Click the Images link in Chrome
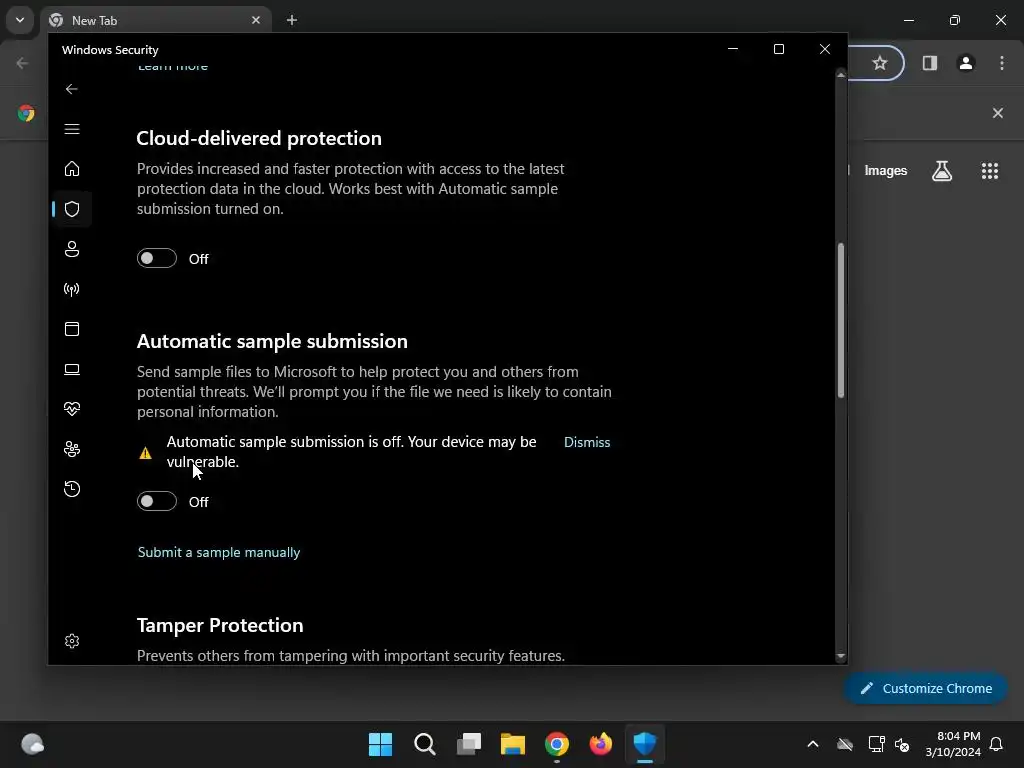This screenshot has height=768, width=1024. pos(886,171)
